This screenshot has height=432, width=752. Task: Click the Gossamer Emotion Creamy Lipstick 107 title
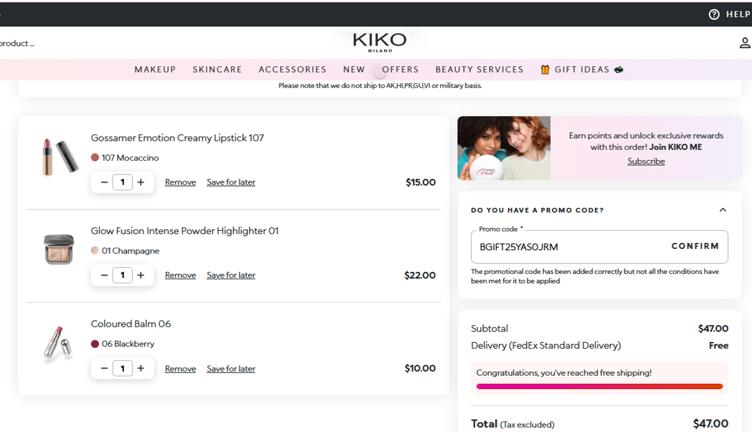tap(177, 138)
